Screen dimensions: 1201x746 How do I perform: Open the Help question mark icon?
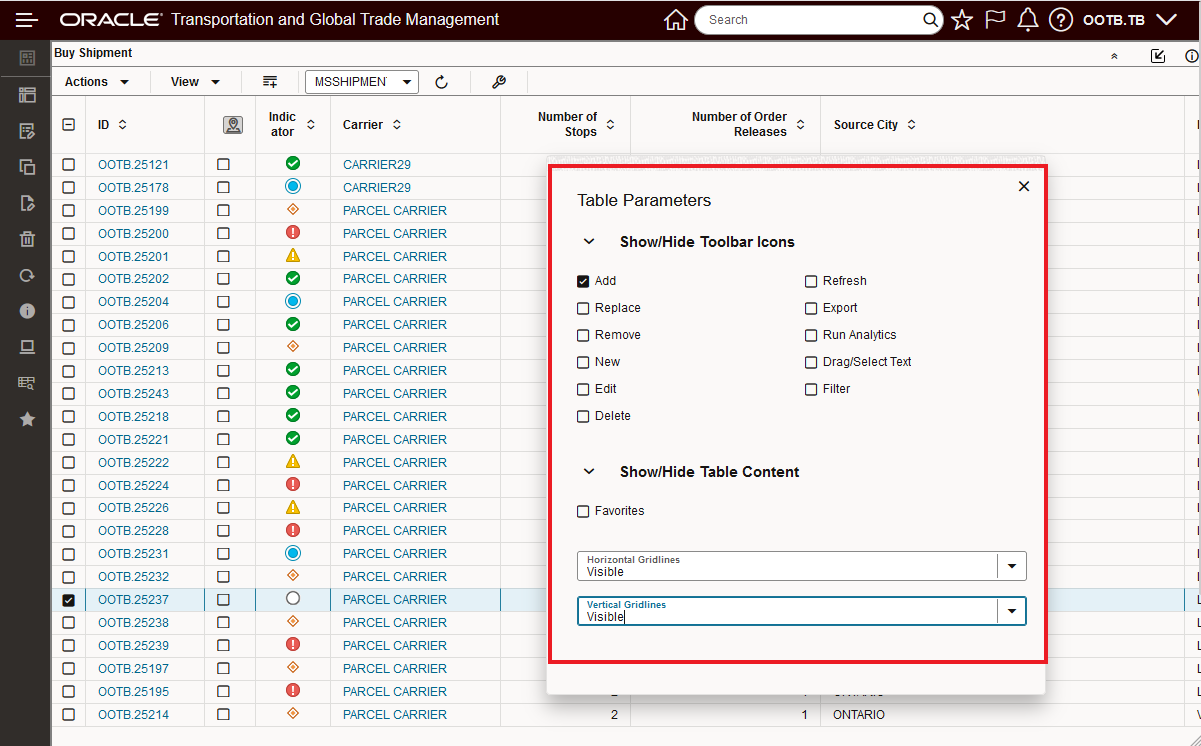tap(1061, 20)
